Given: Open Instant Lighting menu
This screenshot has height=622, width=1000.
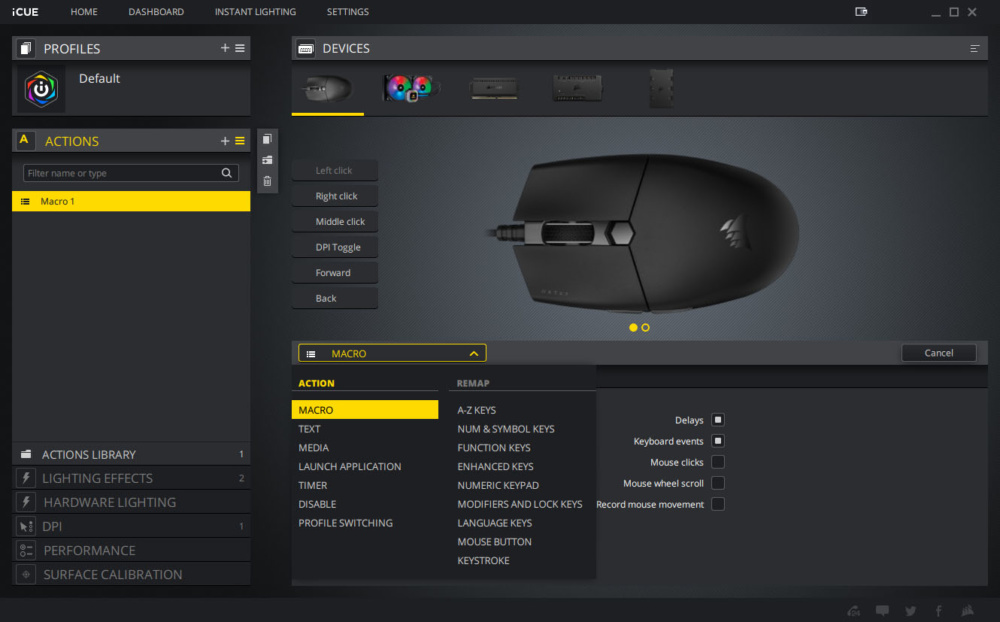Looking at the screenshot, I should (x=255, y=11).
